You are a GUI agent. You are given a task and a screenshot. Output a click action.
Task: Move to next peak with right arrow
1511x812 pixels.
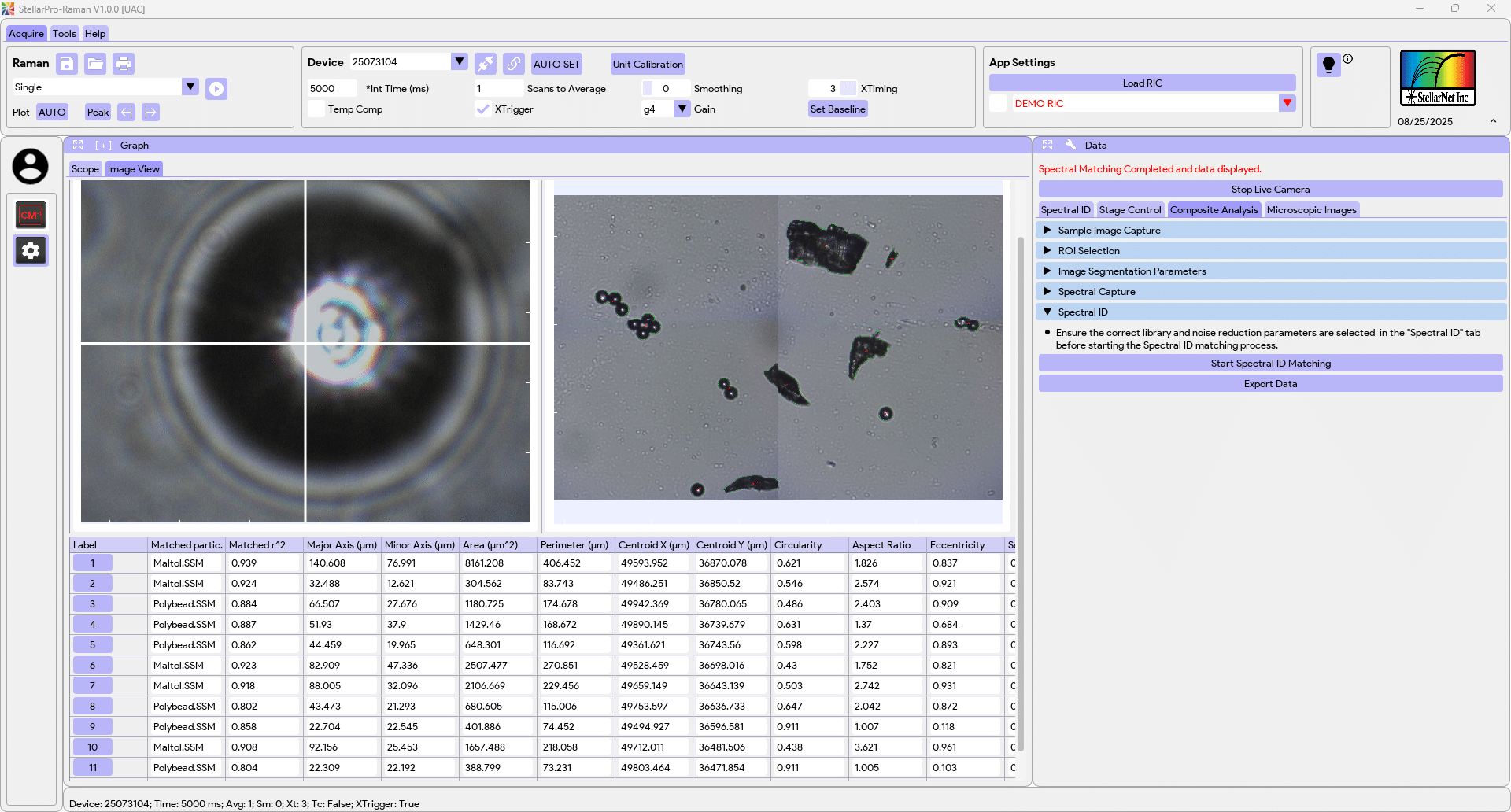(x=150, y=113)
